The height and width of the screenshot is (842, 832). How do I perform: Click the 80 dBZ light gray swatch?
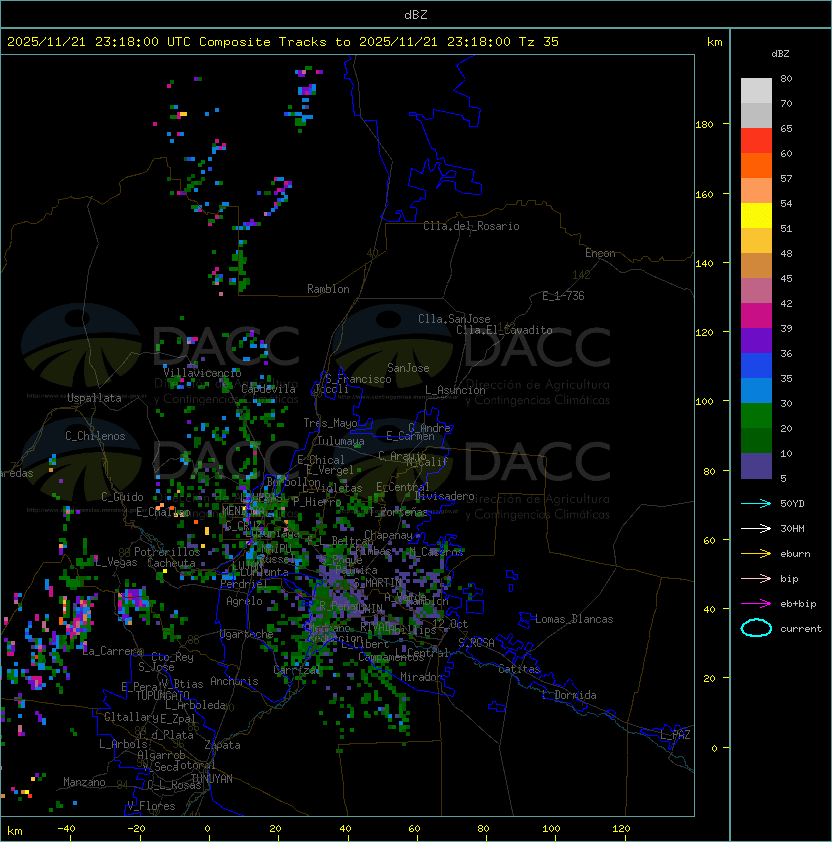[x=756, y=91]
